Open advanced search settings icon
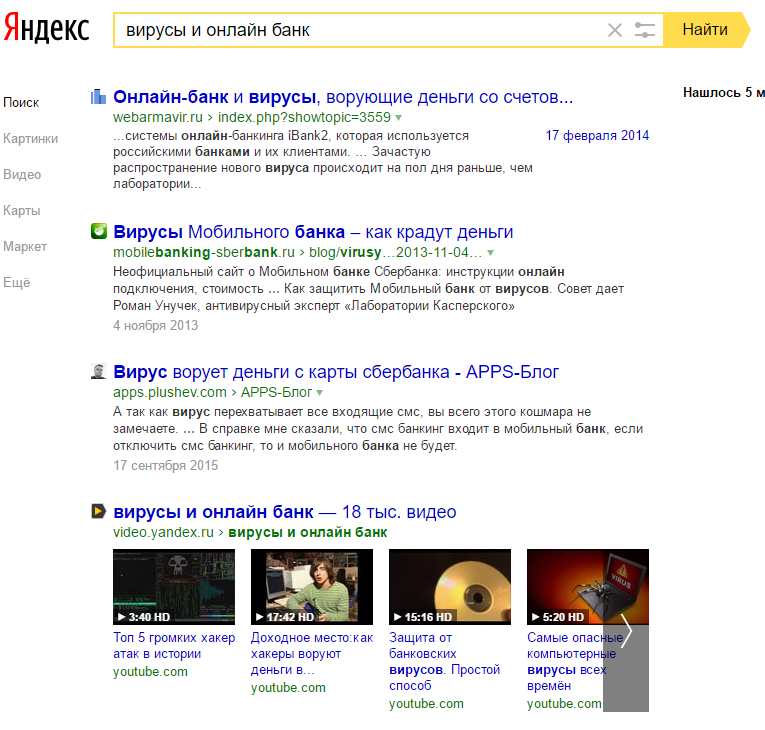 (644, 30)
